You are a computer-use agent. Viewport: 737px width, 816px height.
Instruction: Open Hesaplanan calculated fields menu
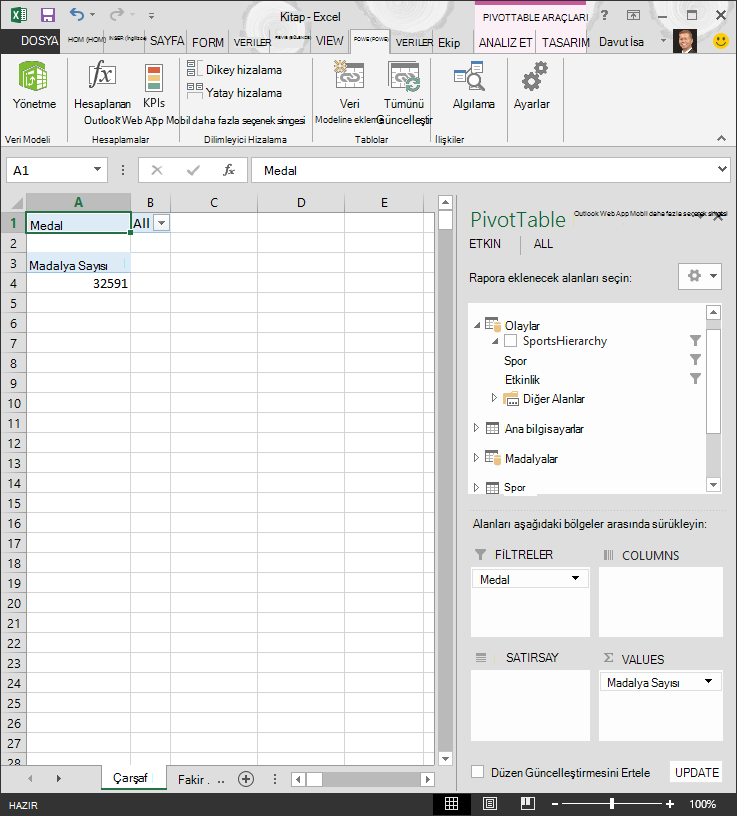click(102, 85)
